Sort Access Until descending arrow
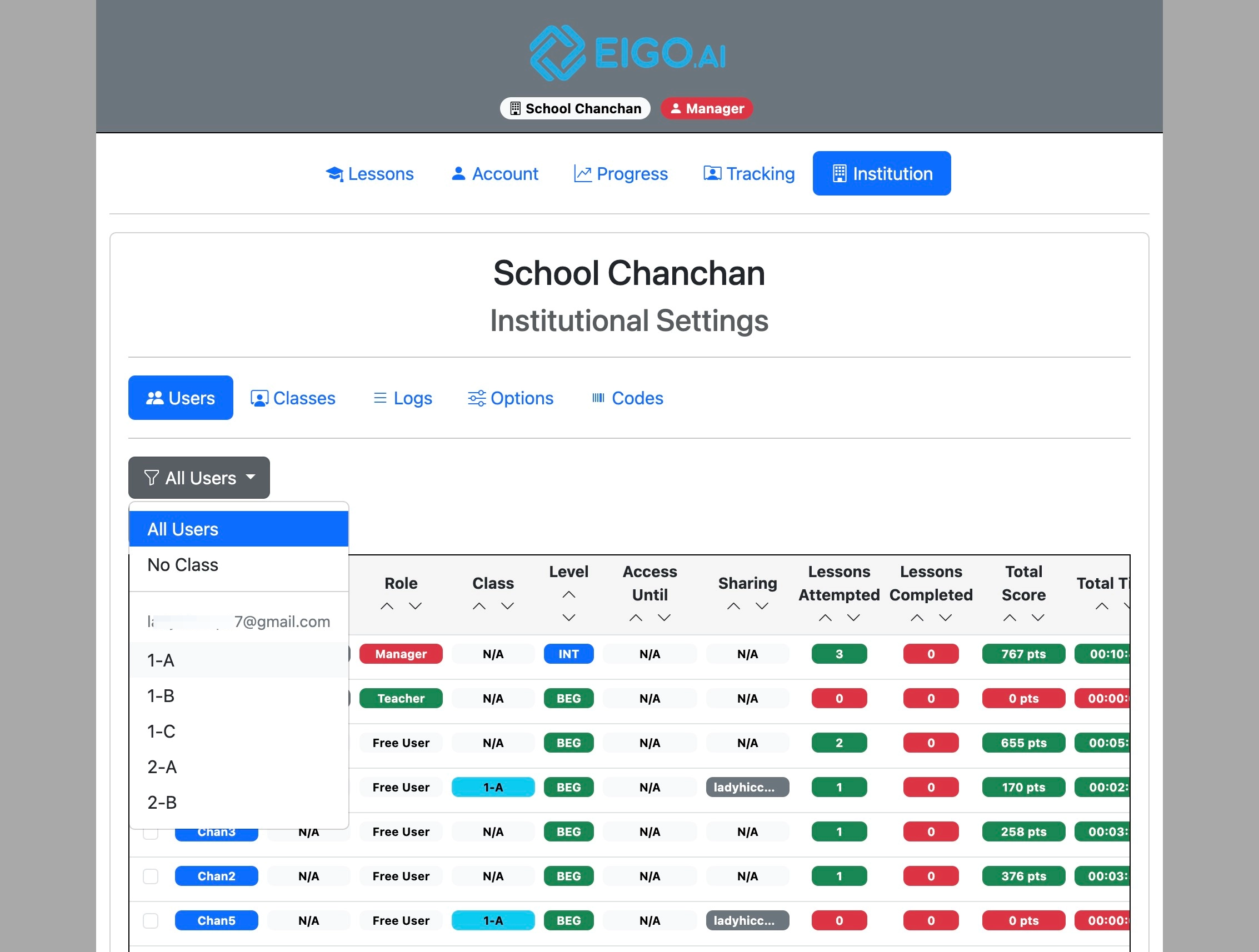 (664, 618)
